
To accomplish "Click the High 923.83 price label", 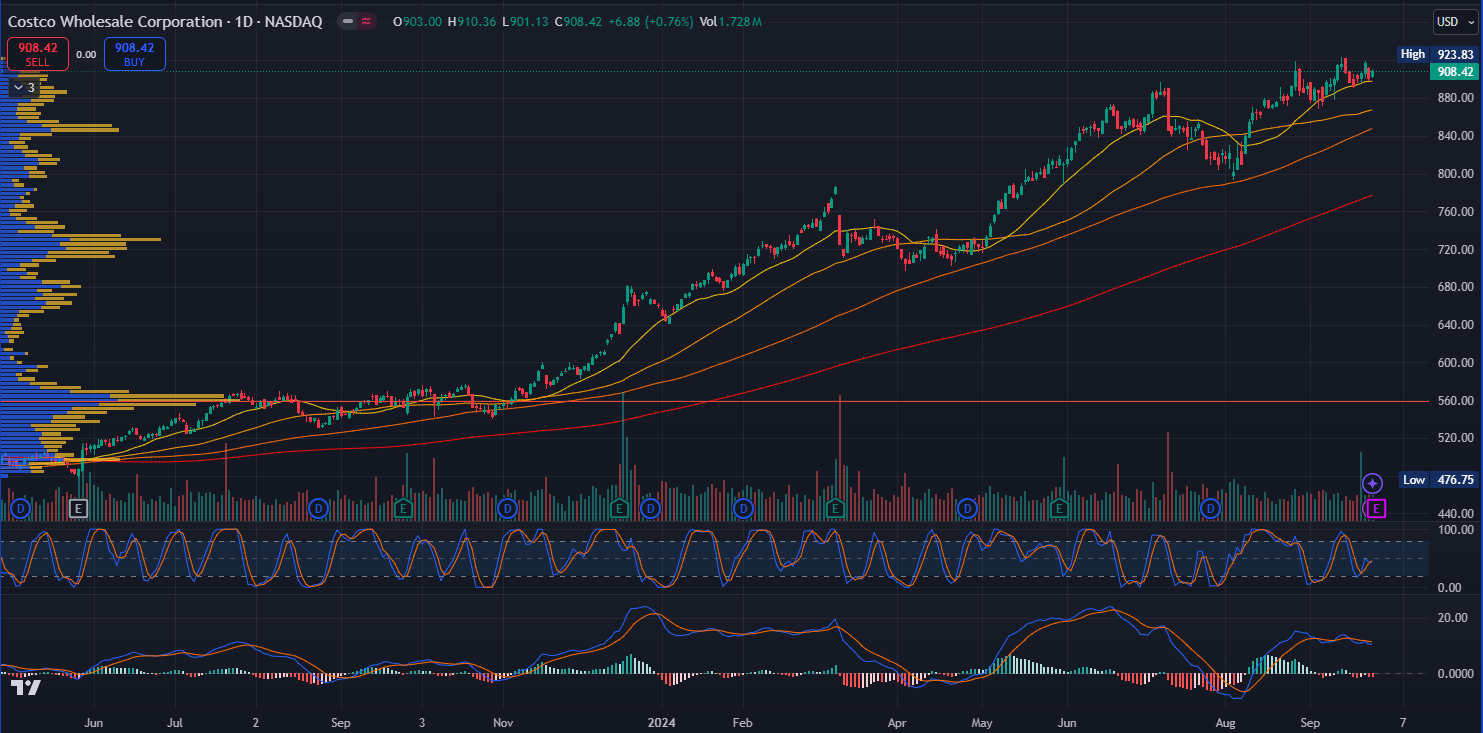I will (x=1438, y=54).
